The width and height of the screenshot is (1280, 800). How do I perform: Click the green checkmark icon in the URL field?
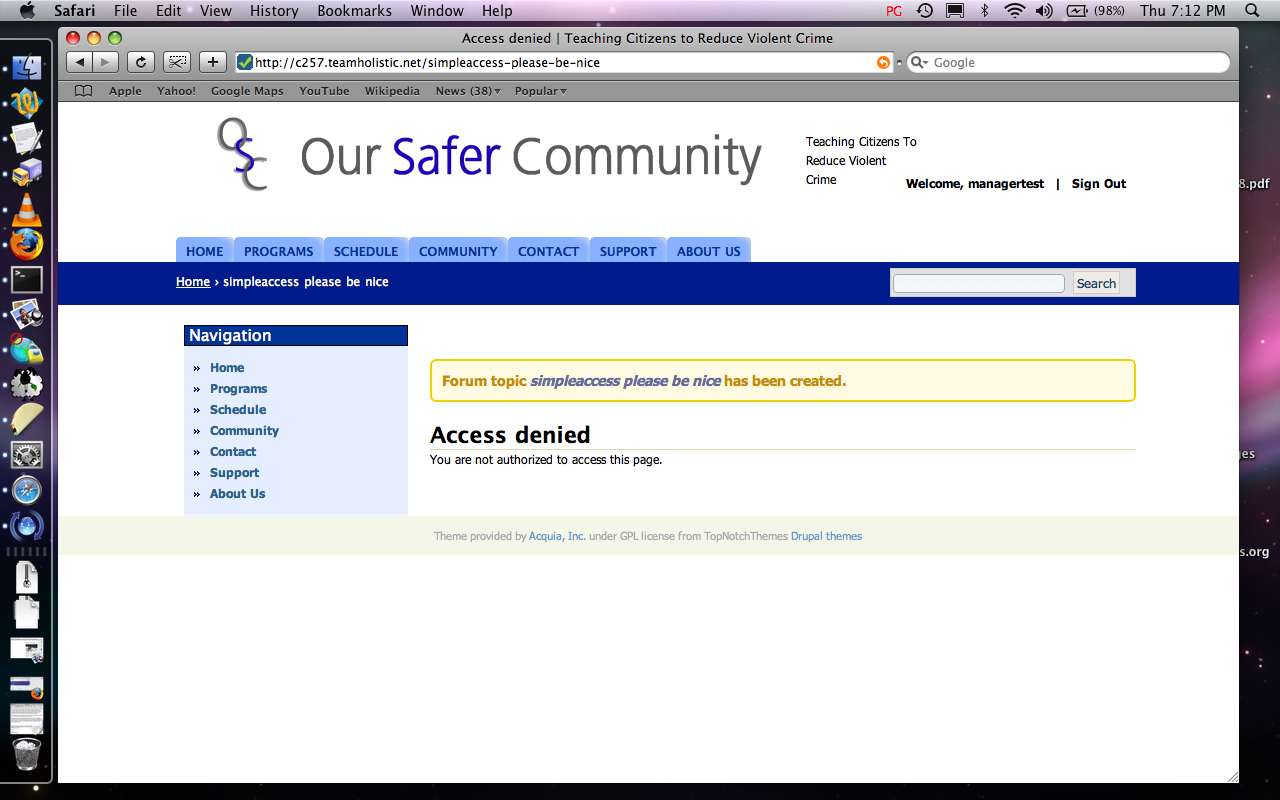click(x=243, y=61)
